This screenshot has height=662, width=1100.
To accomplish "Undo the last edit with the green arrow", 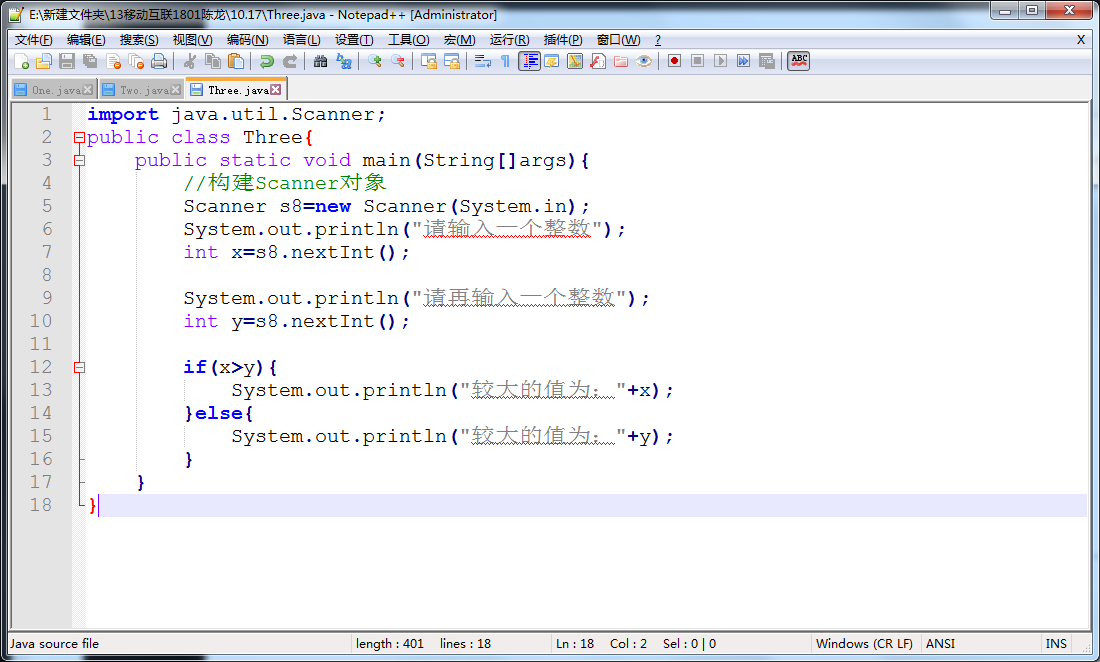I will (267, 62).
